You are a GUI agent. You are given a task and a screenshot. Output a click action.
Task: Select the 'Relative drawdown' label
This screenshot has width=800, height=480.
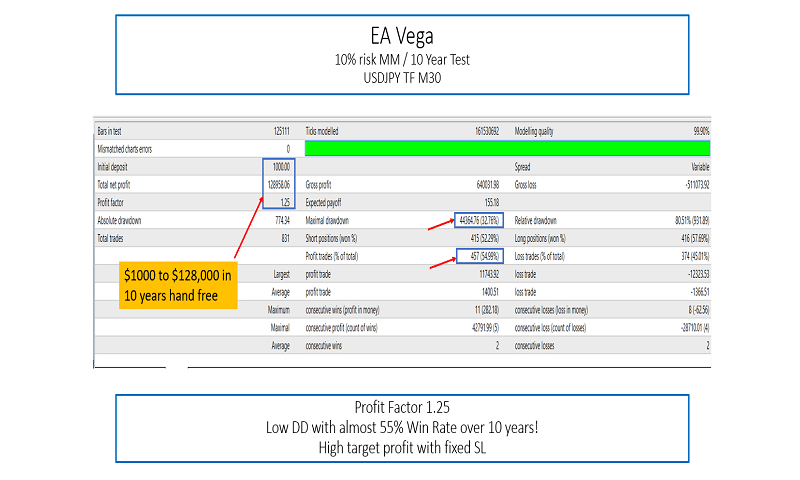pyautogui.click(x=536, y=220)
